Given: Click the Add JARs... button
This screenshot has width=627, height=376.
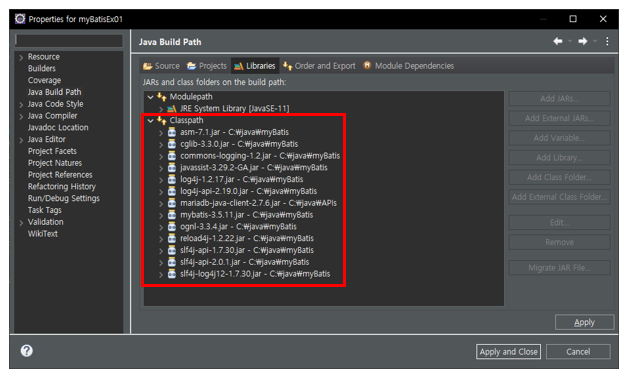Looking at the screenshot, I should click(x=559, y=98).
